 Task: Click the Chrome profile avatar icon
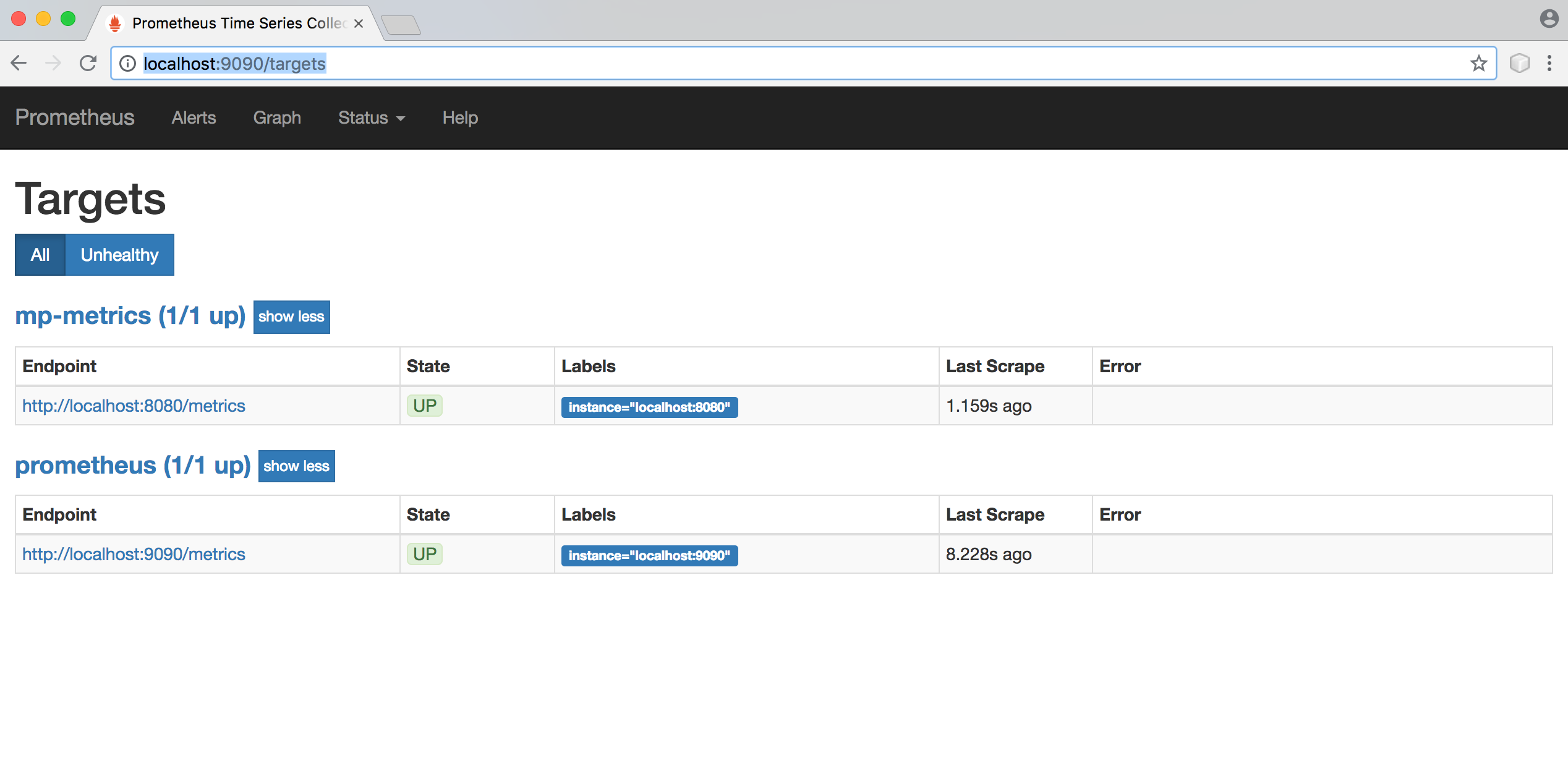click(1549, 19)
